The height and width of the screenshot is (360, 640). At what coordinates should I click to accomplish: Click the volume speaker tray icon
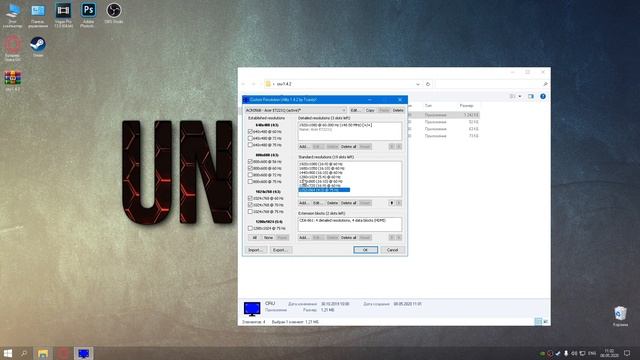[x=574, y=353]
